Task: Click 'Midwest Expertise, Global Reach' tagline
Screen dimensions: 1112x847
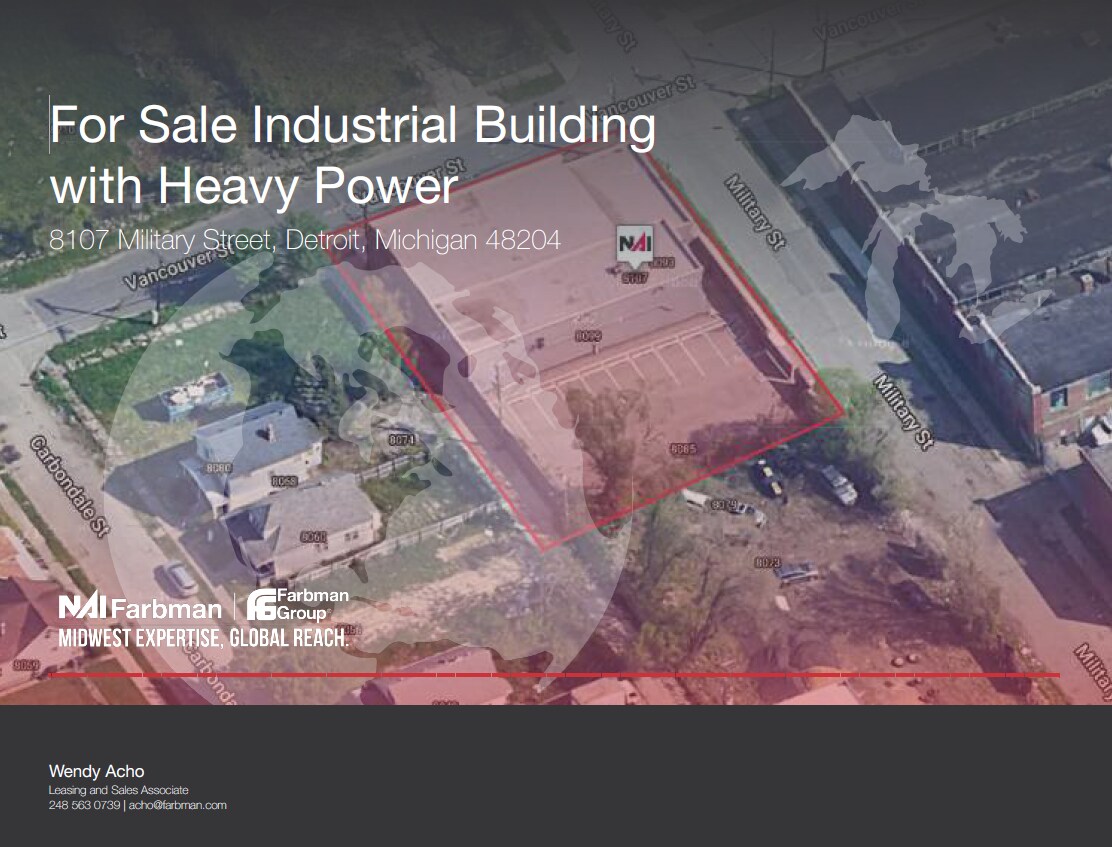Action: (x=203, y=638)
